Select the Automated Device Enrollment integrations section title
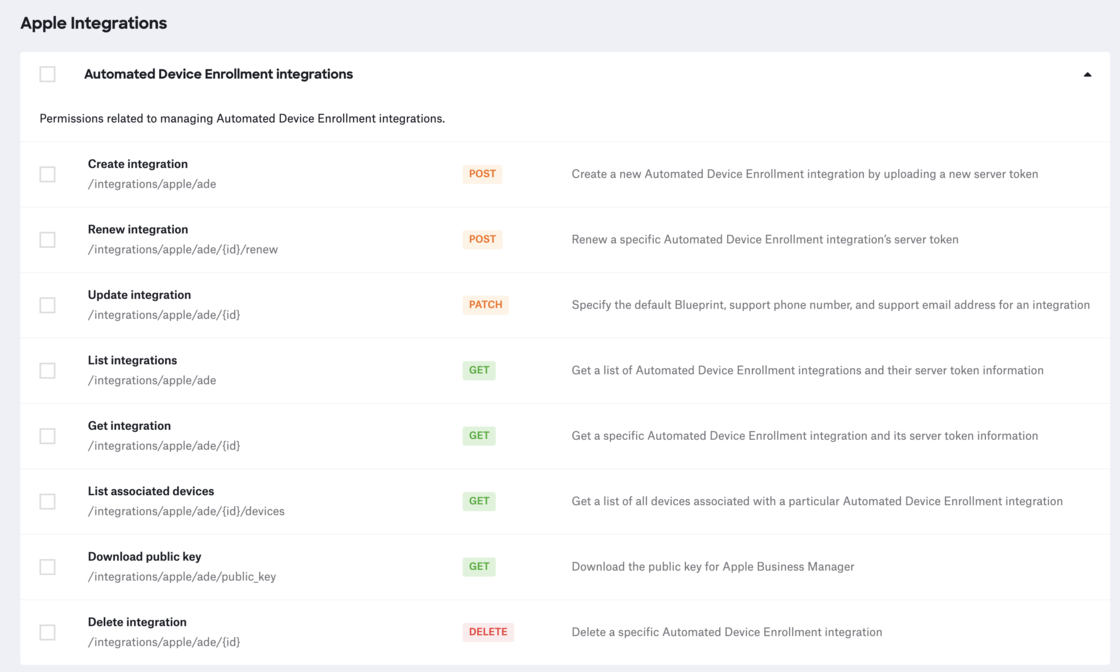The height and width of the screenshot is (672, 1120). tap(218, 73)
